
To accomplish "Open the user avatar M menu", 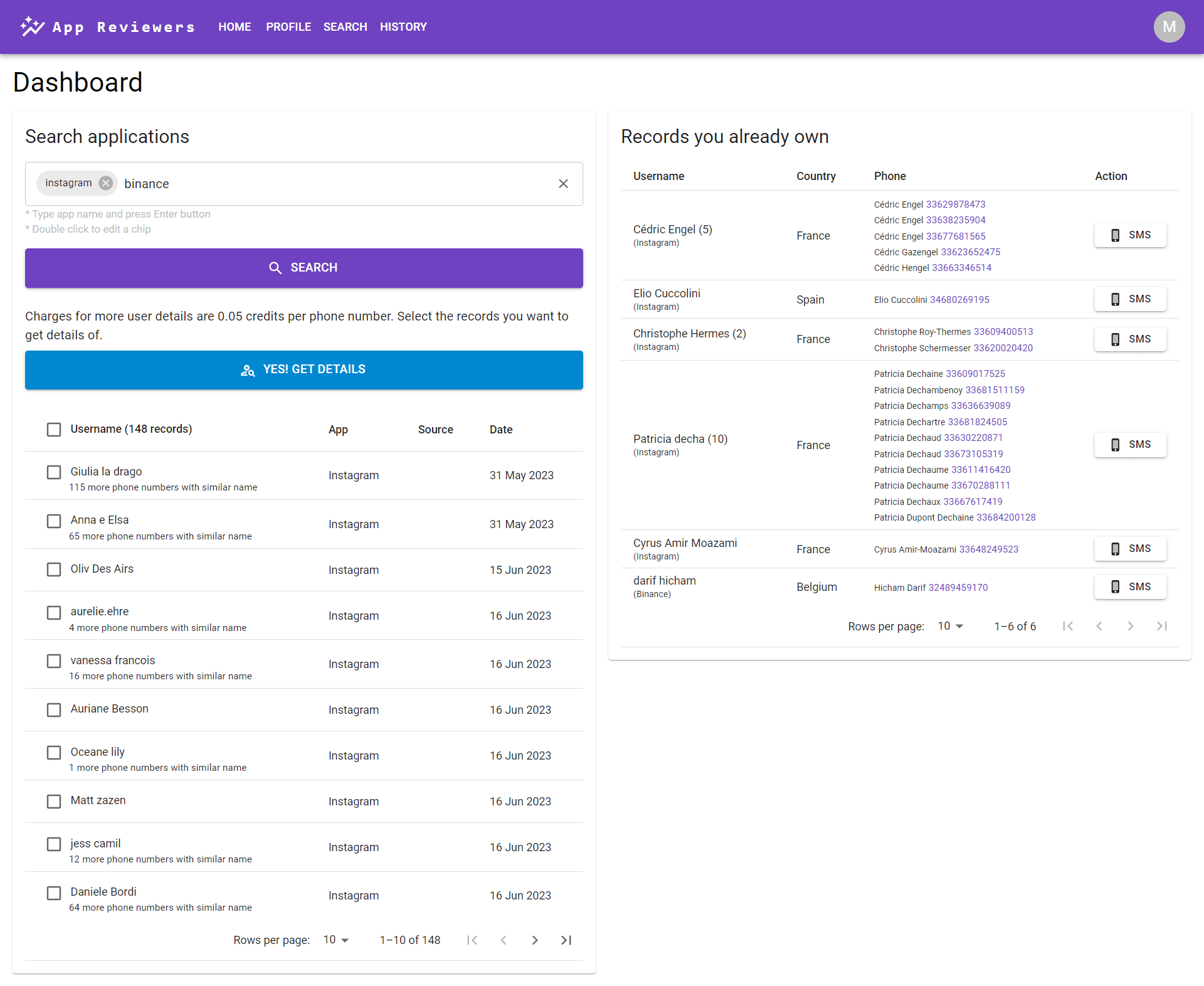I will 1169,27.
